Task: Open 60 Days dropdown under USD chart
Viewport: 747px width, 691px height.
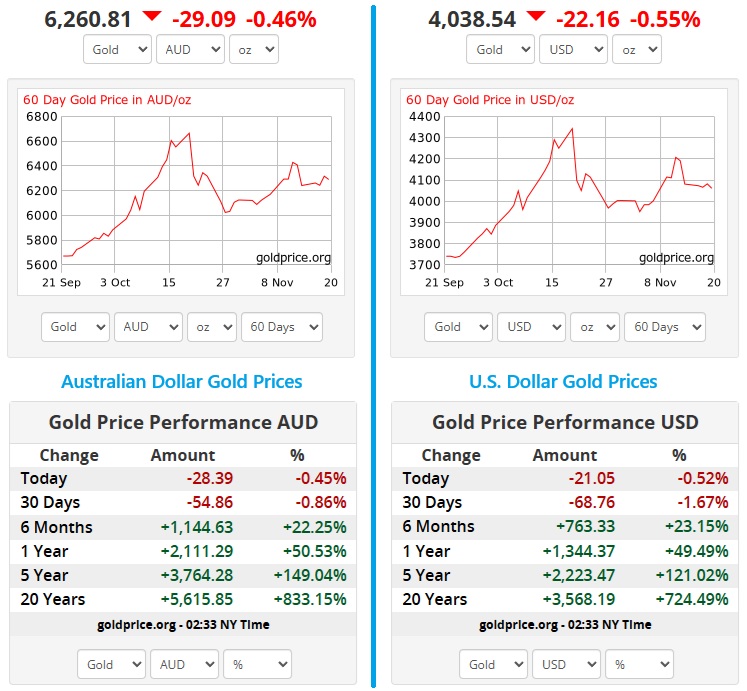Action: tap(664, 327)
